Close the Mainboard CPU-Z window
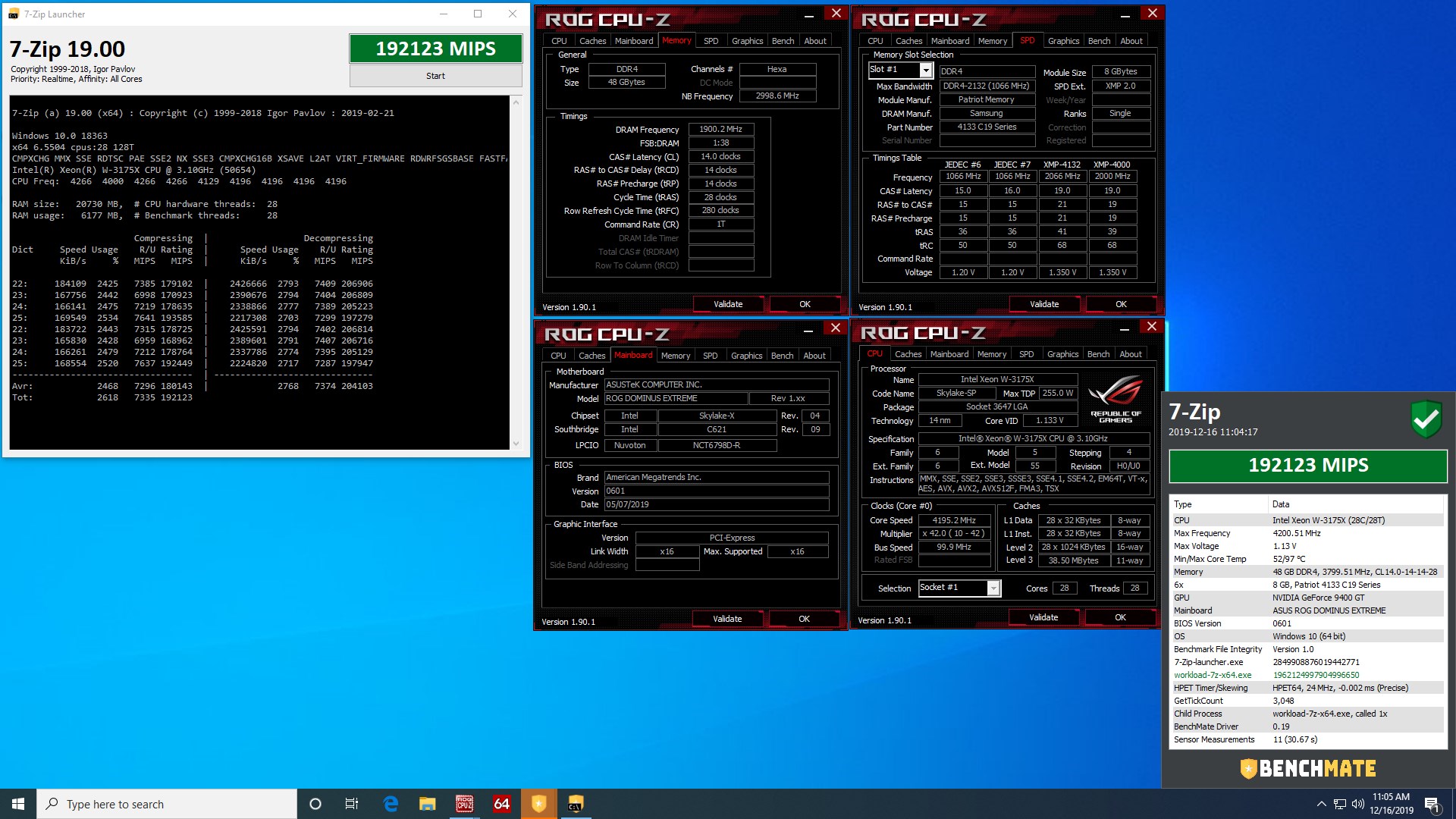The width and height of the screenshot is (1456, 819). pos(835,328)
